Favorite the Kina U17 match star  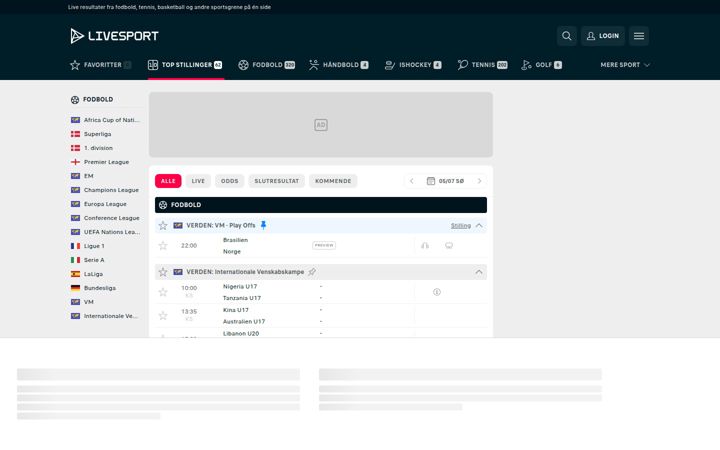pyautogui.click(x=163, y=315)
